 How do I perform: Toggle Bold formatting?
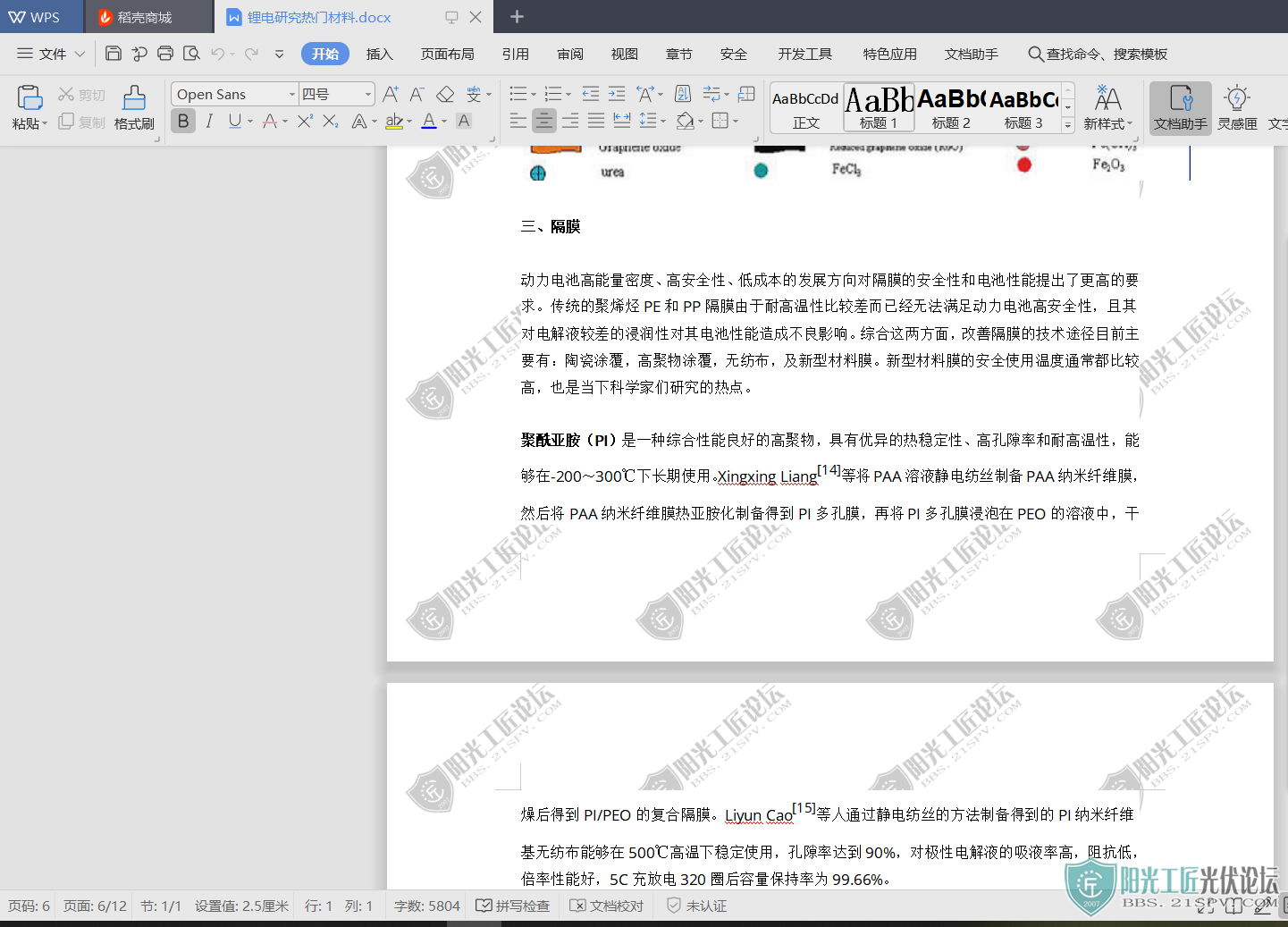point(183,121)
